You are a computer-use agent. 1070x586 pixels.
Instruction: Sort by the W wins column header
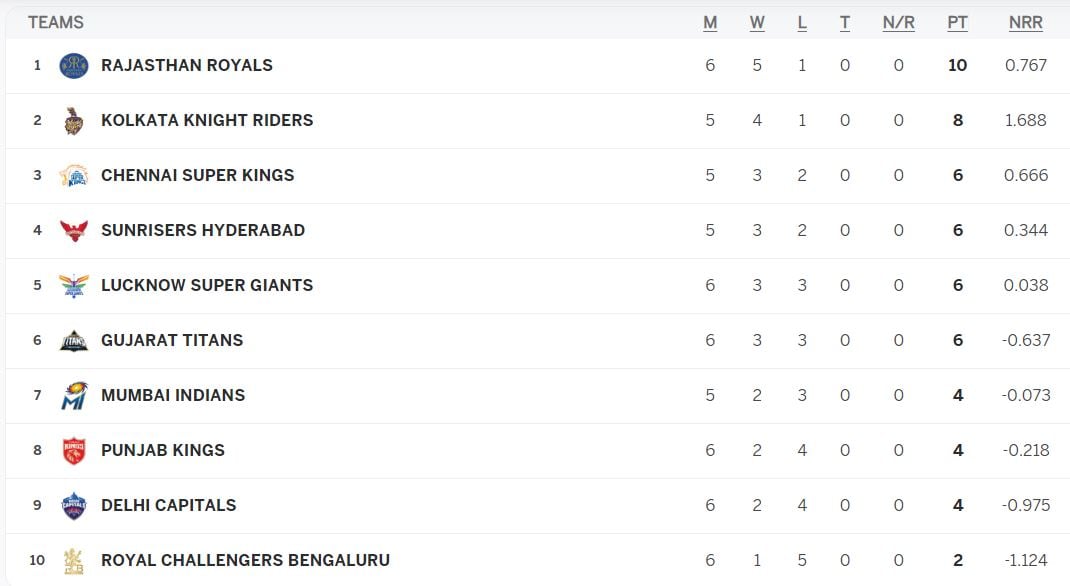pyautogui.click(x=757, y=23)
